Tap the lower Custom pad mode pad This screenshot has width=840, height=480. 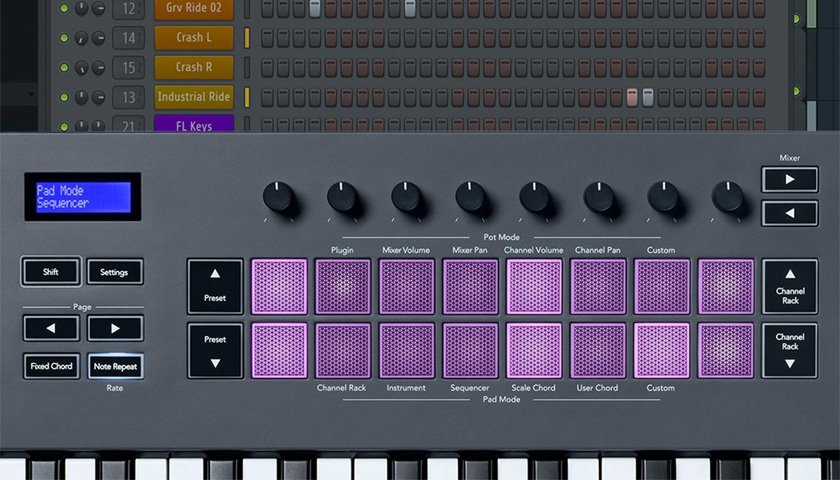pyautogui.click(x=662, y=351)
